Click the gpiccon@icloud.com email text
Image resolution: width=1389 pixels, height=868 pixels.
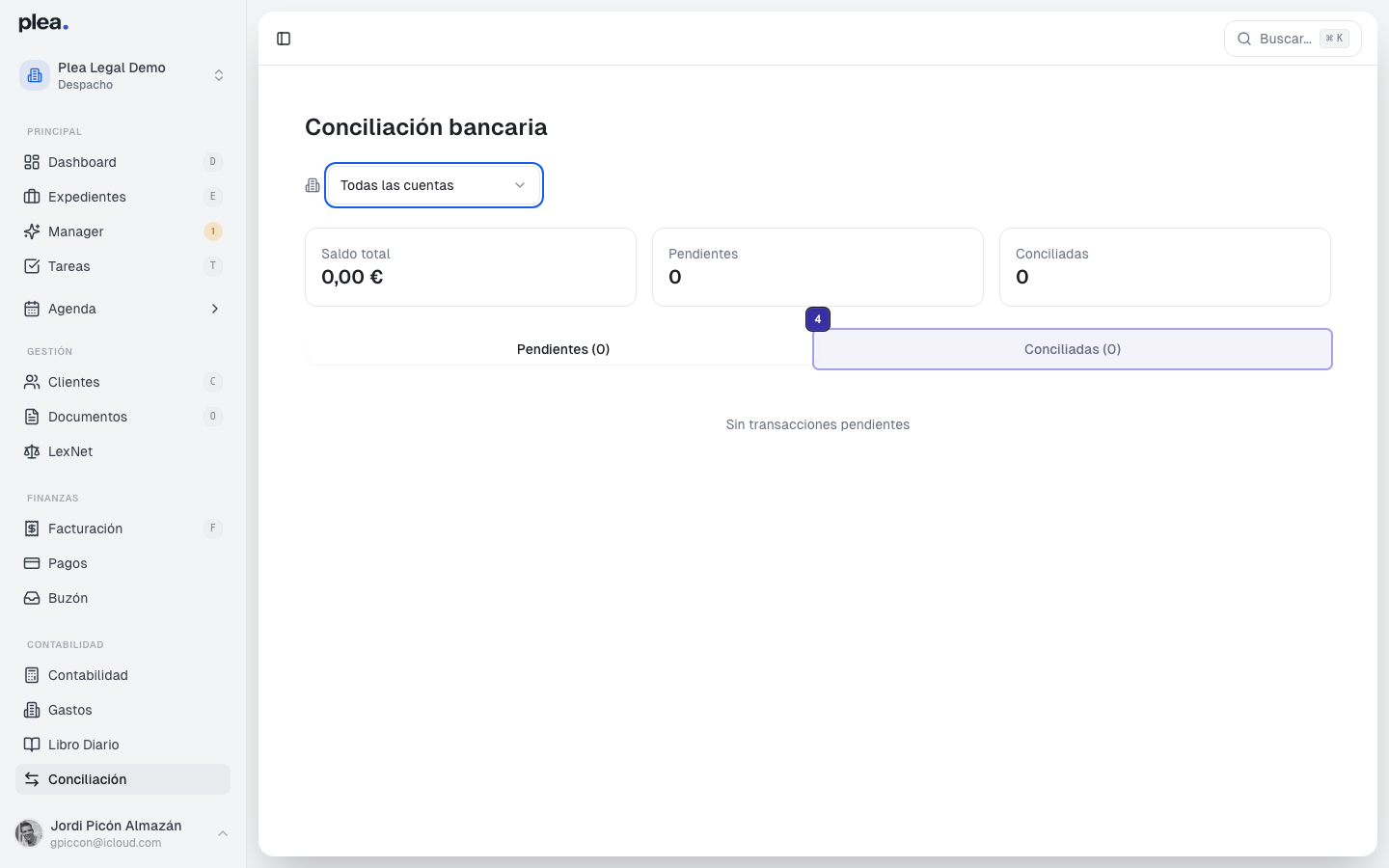(x=106, y=843)
